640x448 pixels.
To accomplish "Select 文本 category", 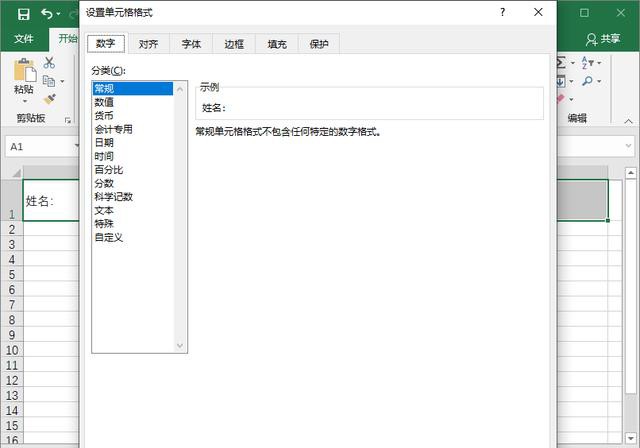I will click(x=133, y=210).
